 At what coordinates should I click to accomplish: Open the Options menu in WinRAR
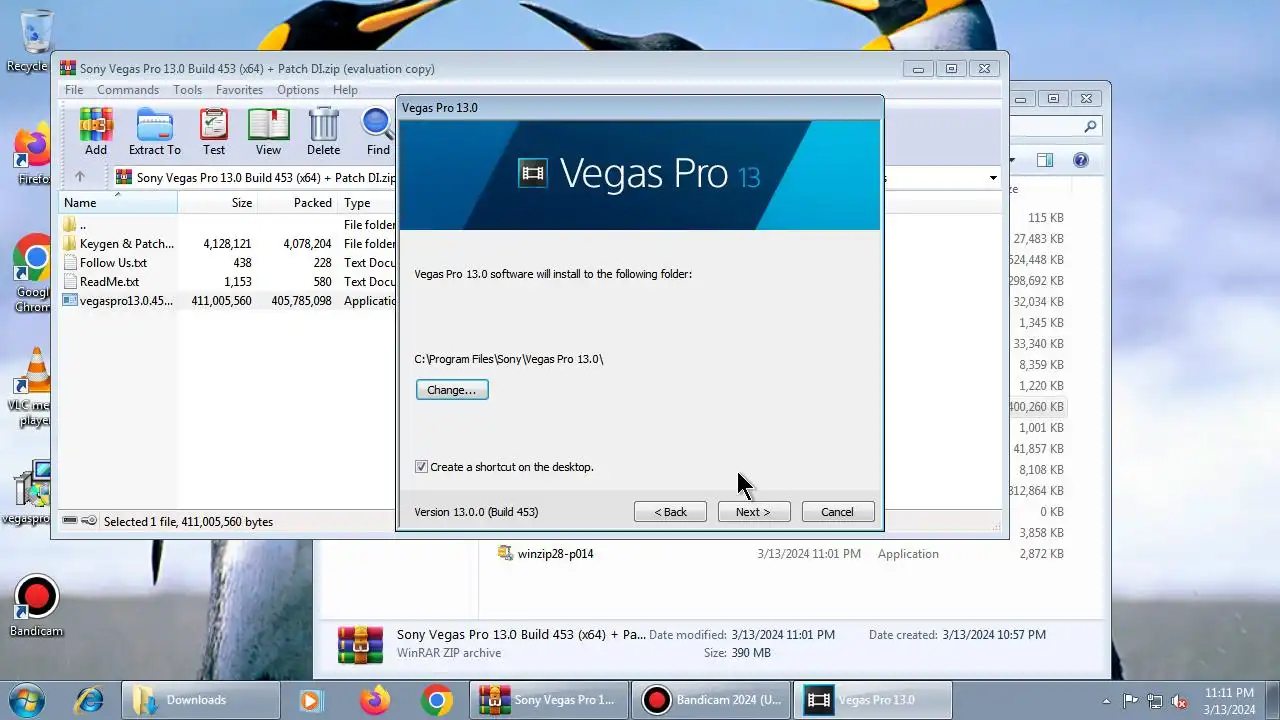coord(298,90)
